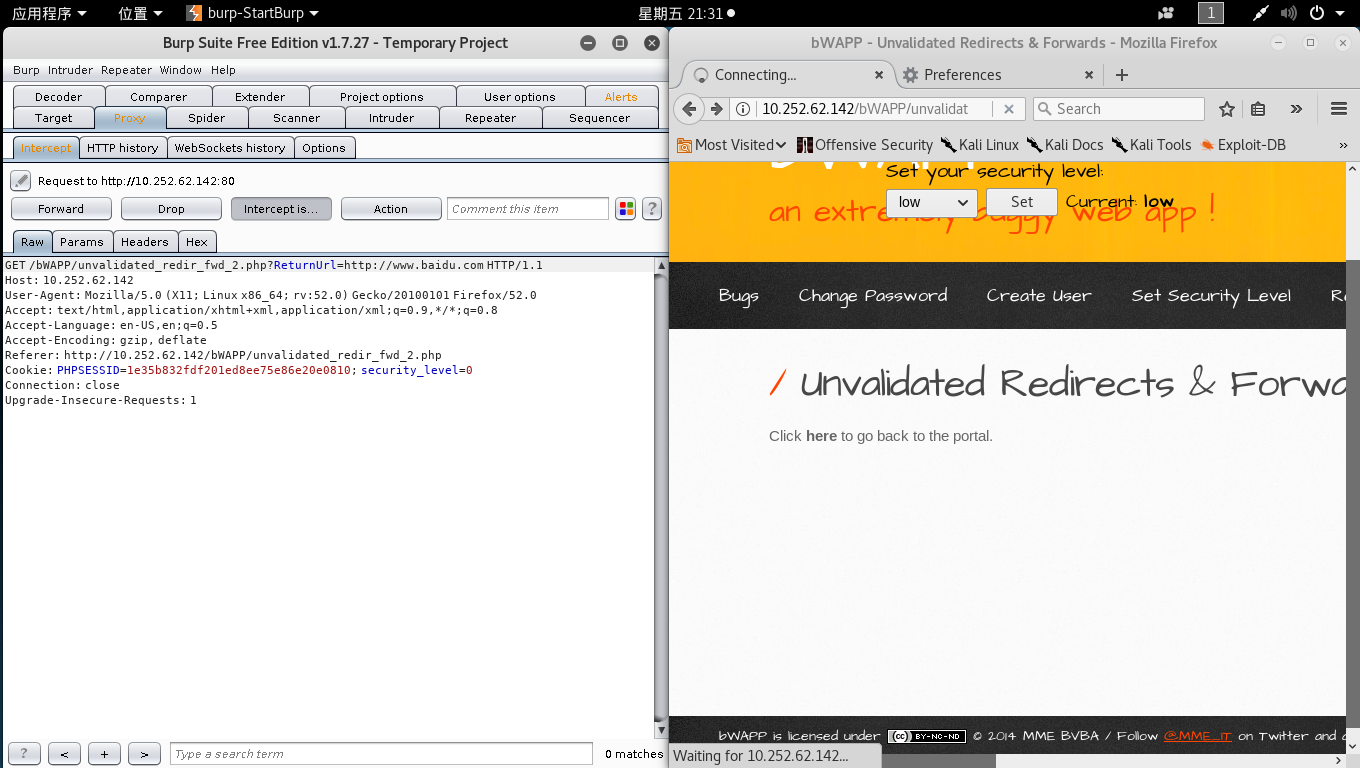1360x768 pixels.
Task: Show bookmarks list icon in Firefox toolbar
Action: pos(1259,109)
